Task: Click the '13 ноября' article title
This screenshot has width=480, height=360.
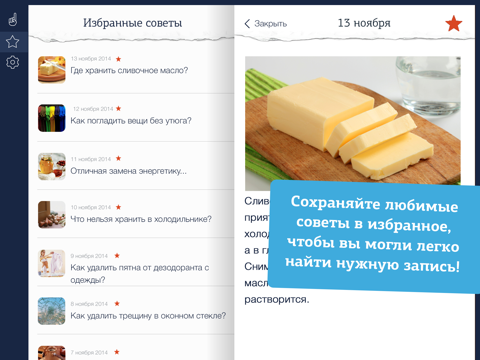Action: point(364,23)
